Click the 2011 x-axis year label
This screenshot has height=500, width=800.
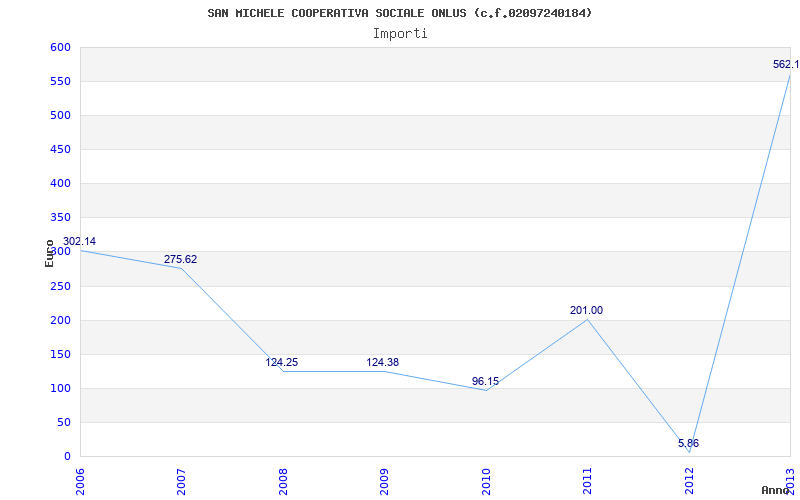point(587,481)
